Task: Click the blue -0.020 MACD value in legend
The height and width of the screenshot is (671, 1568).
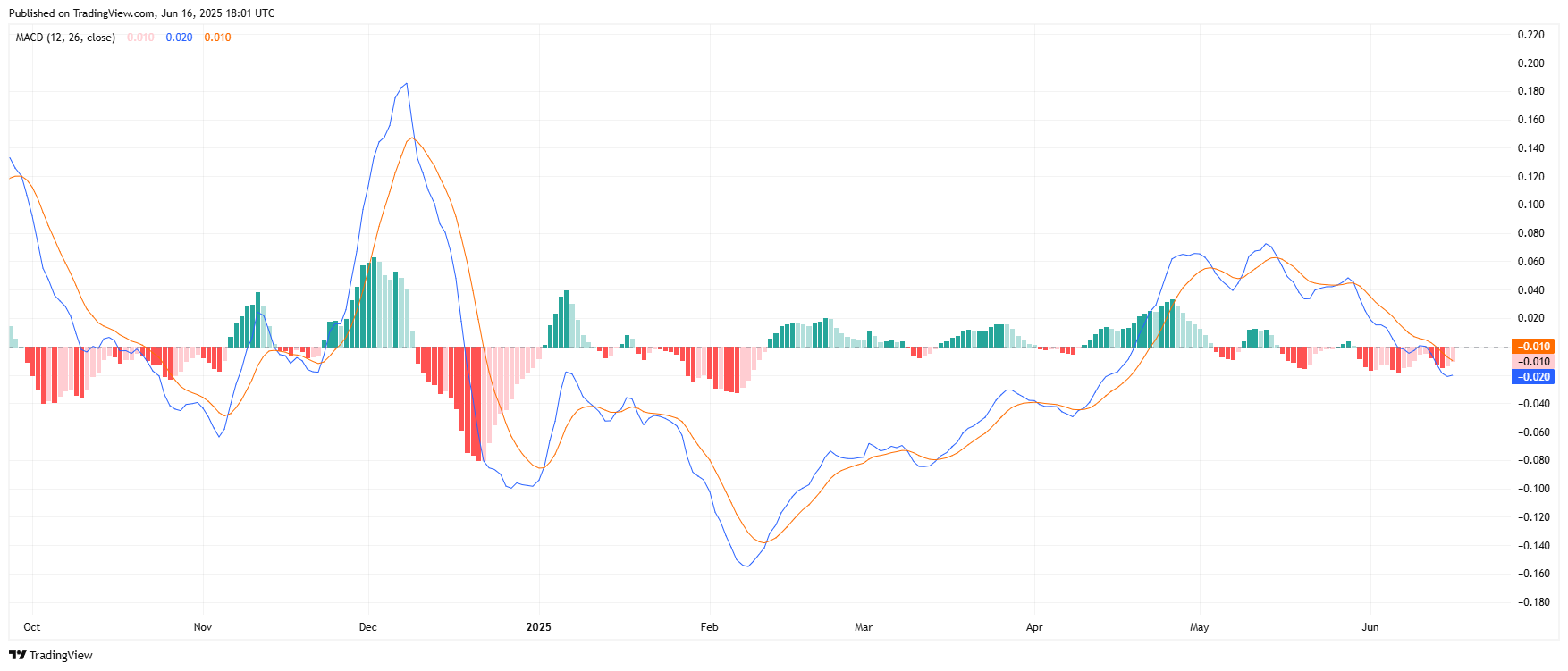Action: 176,38
